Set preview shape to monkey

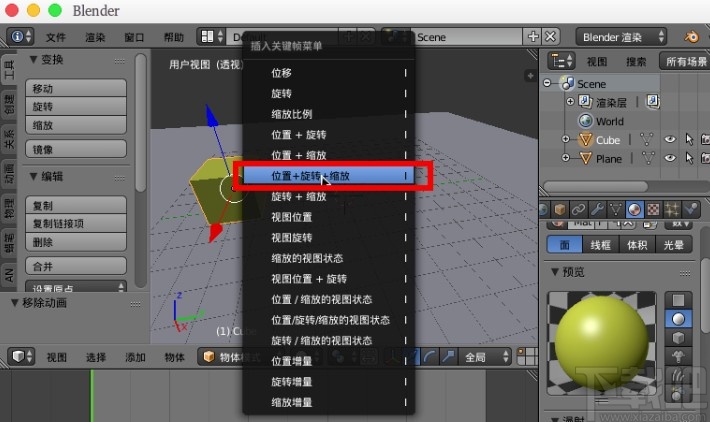(678, 357)
